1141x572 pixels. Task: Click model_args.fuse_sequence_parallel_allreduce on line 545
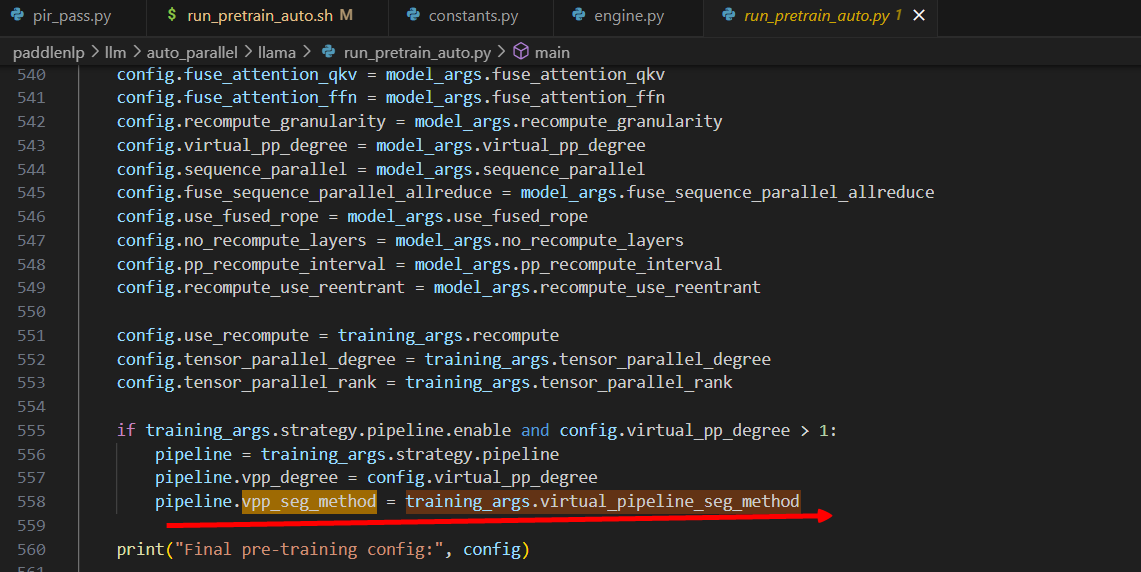pos(727,192)
